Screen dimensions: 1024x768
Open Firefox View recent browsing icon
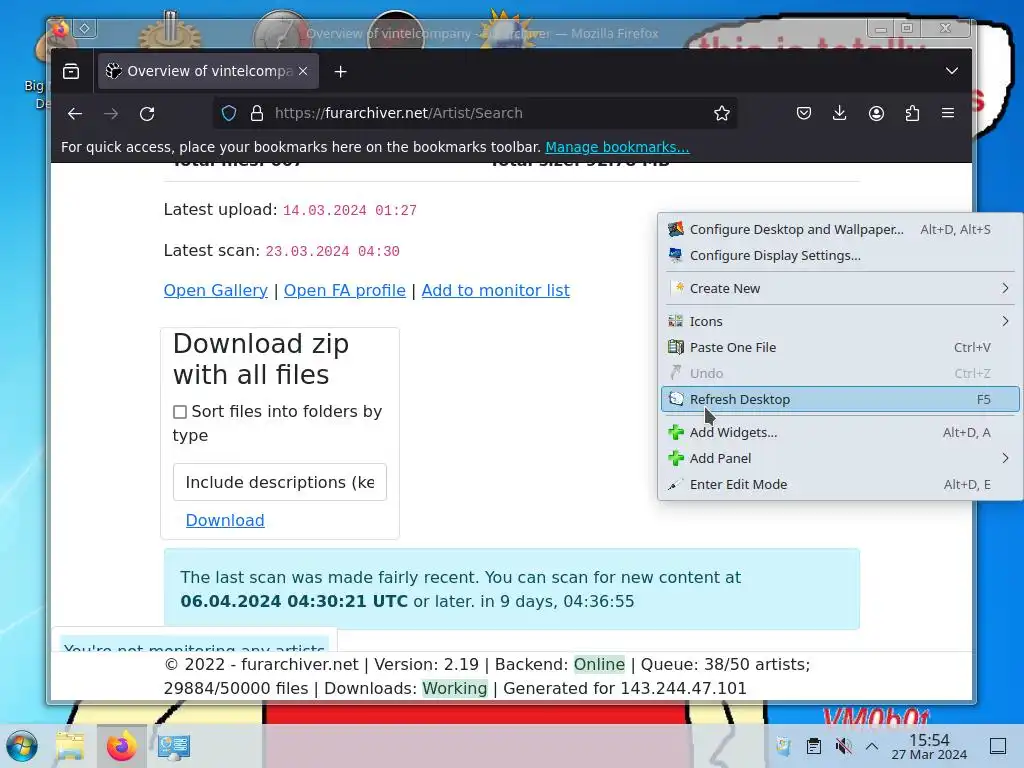pos(71,71)
